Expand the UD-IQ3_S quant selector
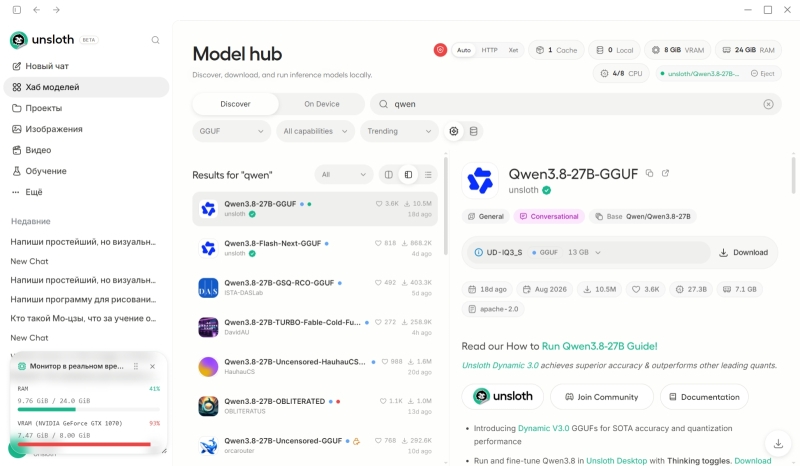 [x=589, y=252]
